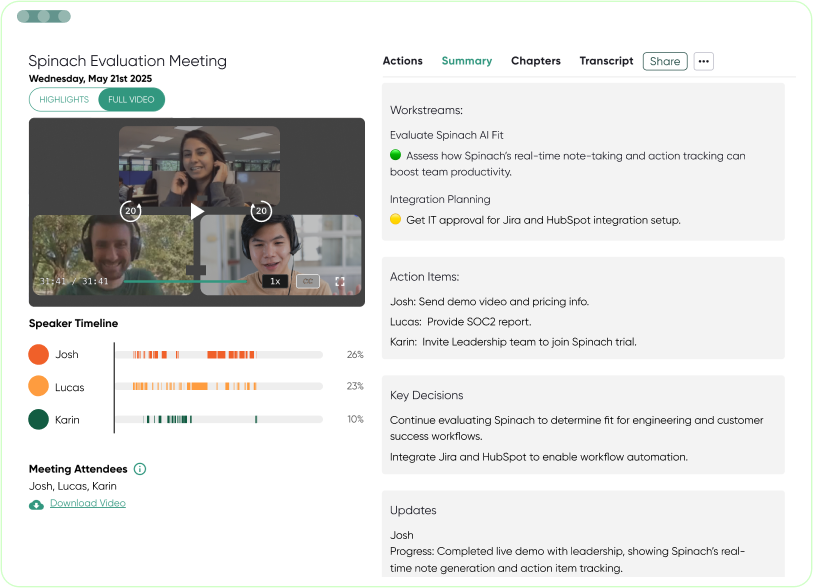Switch to the Chapters tab
The image size is (813, 588).
coord(536,61)
